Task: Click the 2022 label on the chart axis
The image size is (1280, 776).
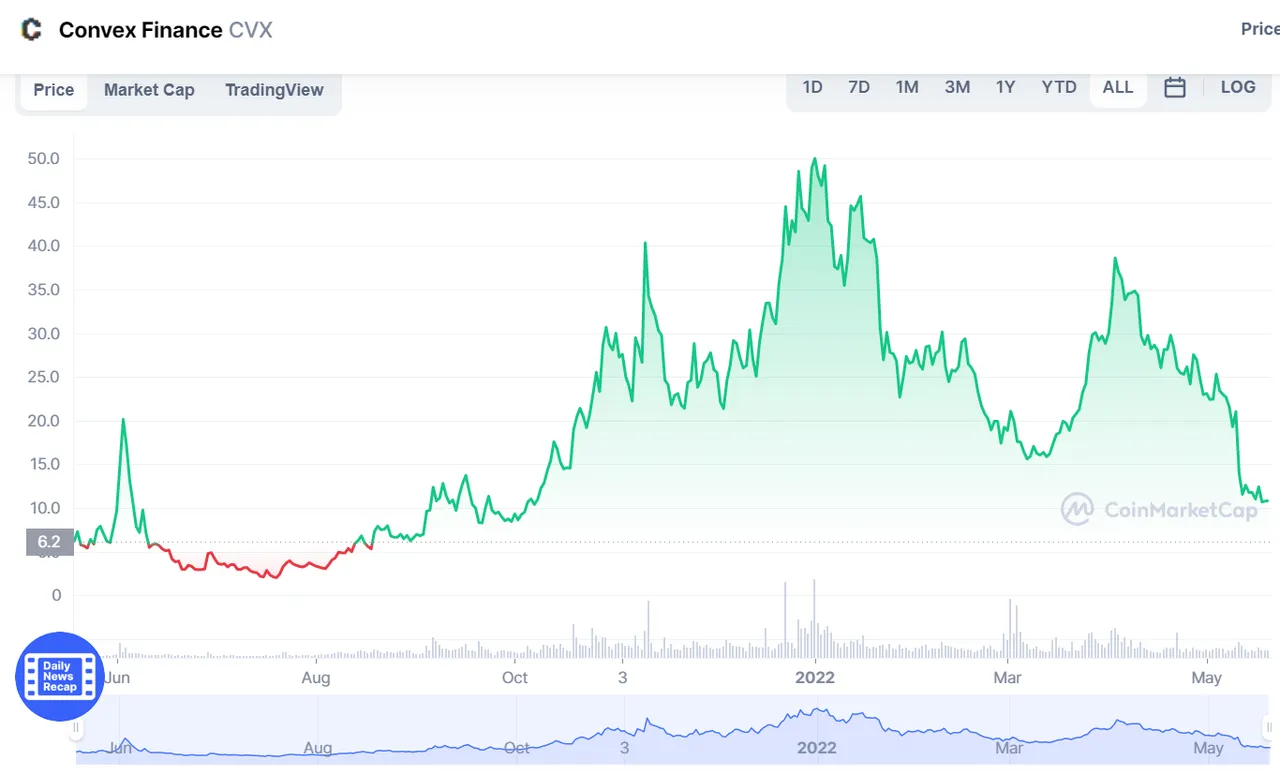Action: (815, 677)
